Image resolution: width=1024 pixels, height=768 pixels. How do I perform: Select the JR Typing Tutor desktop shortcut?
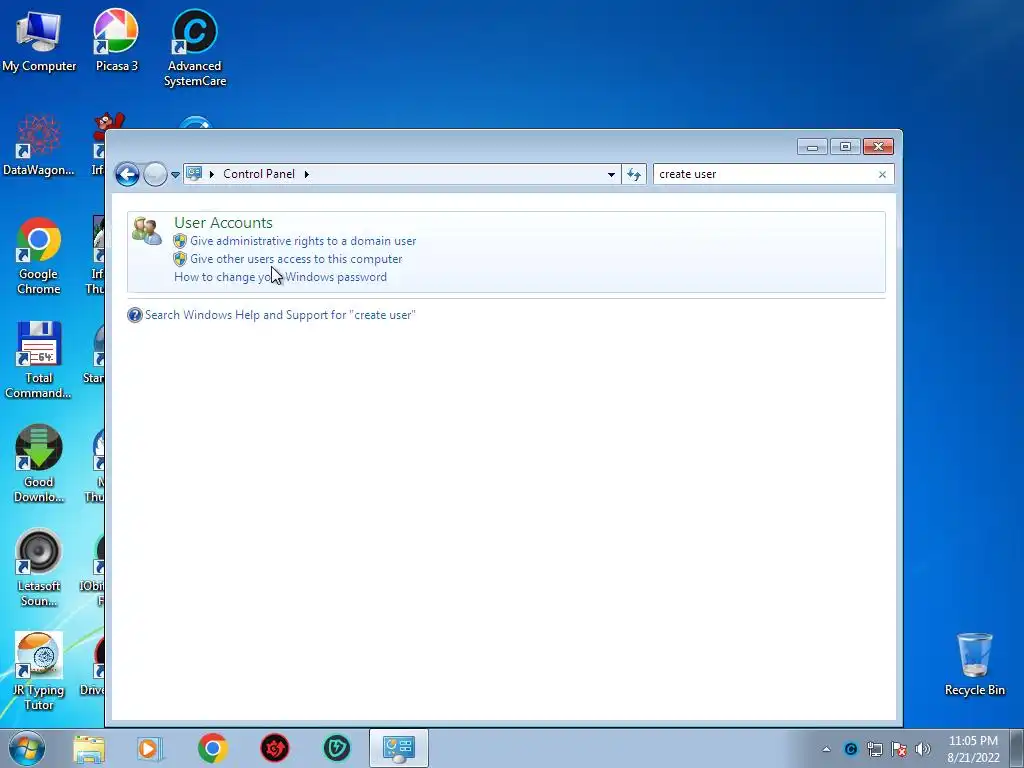pos(39,671)
